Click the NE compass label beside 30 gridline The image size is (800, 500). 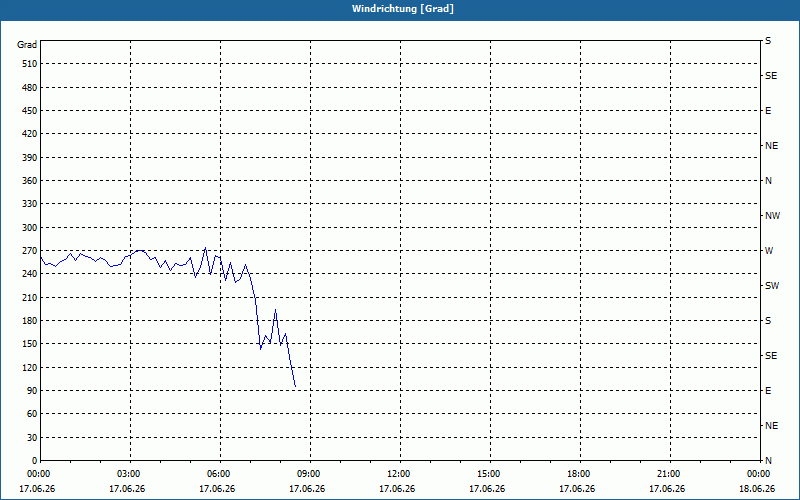771,426
